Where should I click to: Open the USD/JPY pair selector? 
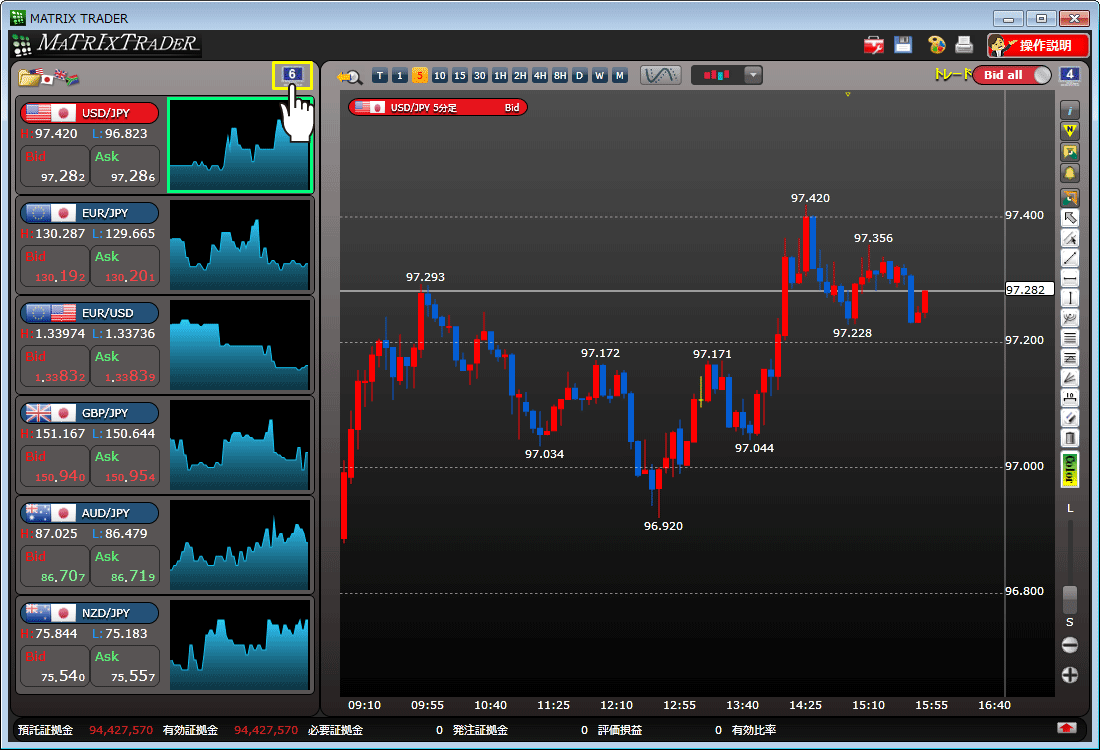click(90, 113)
